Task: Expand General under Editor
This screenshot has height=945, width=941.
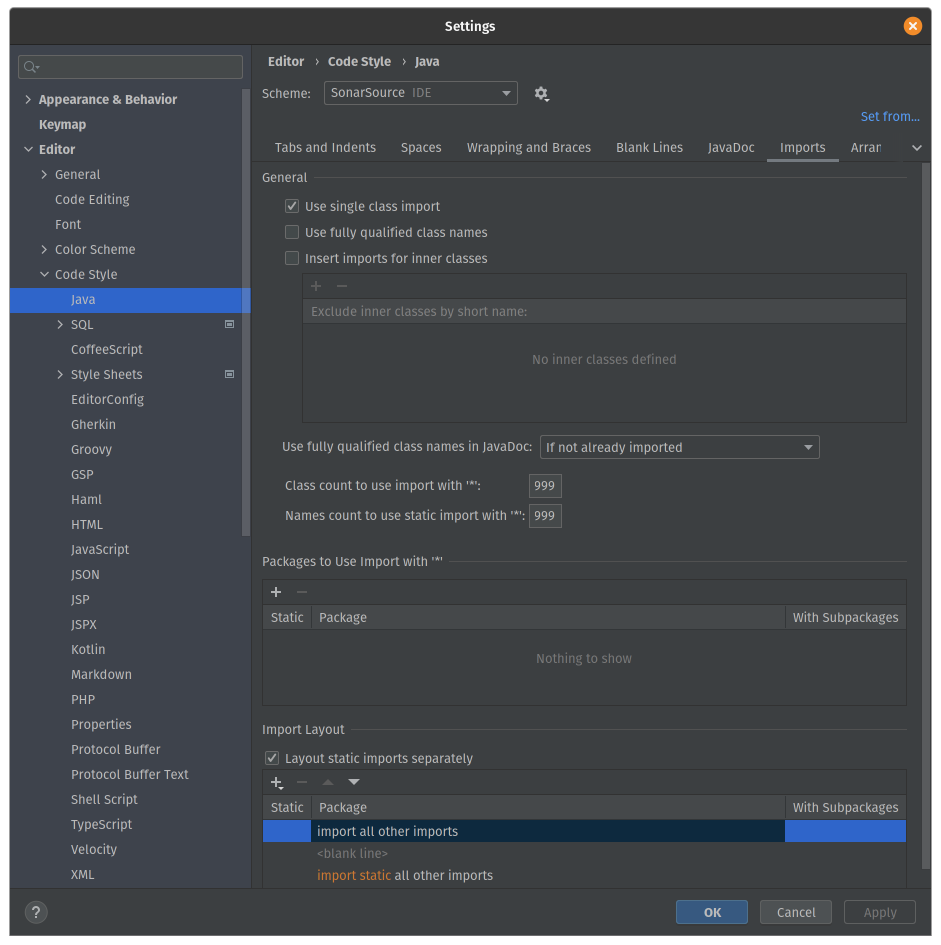Action: click(44, 174)
